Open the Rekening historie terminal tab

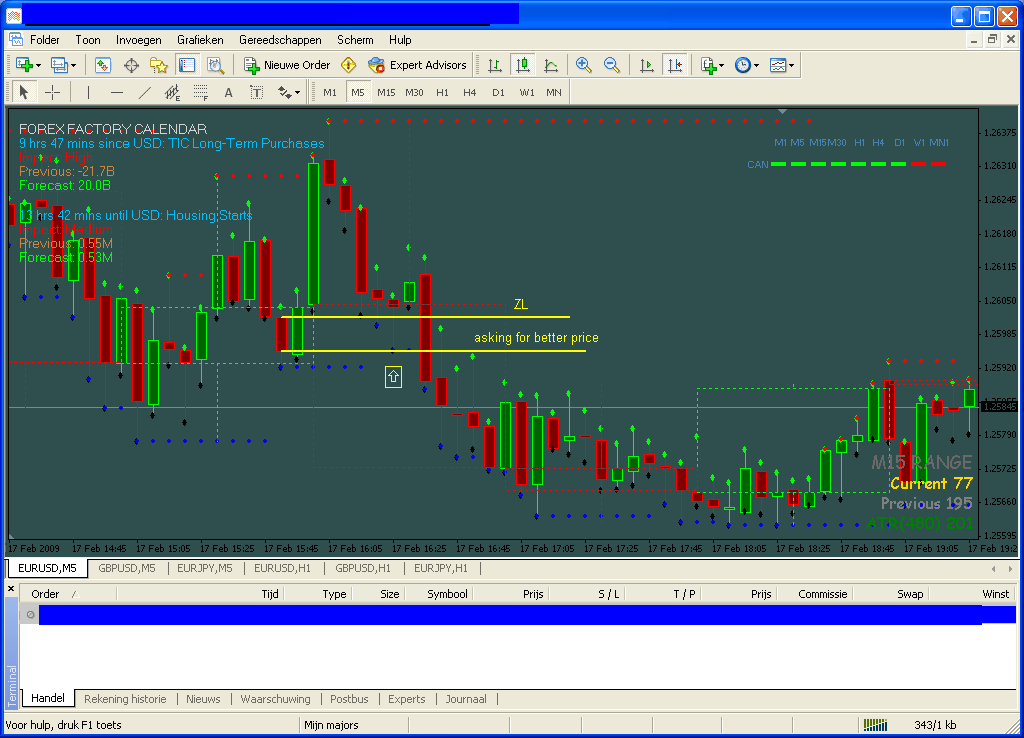pyautogui.click(x=125, y=699)
